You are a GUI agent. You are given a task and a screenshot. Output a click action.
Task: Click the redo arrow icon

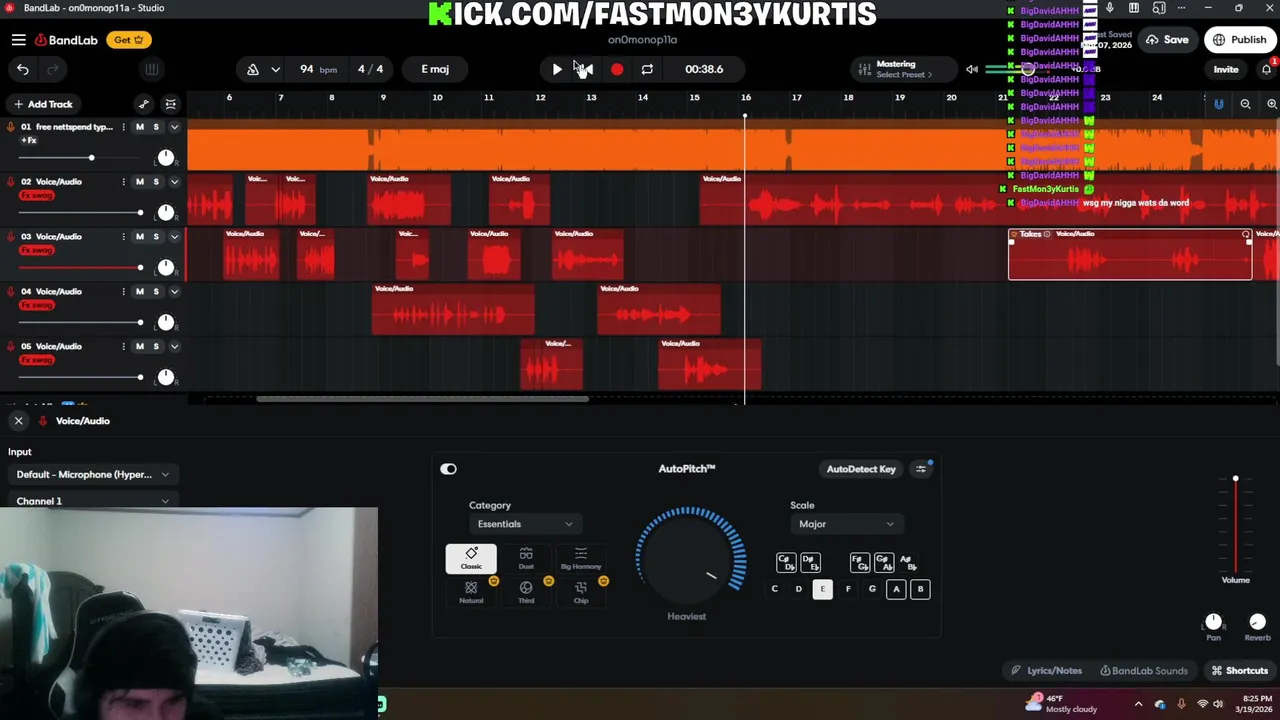click(53, 69)
